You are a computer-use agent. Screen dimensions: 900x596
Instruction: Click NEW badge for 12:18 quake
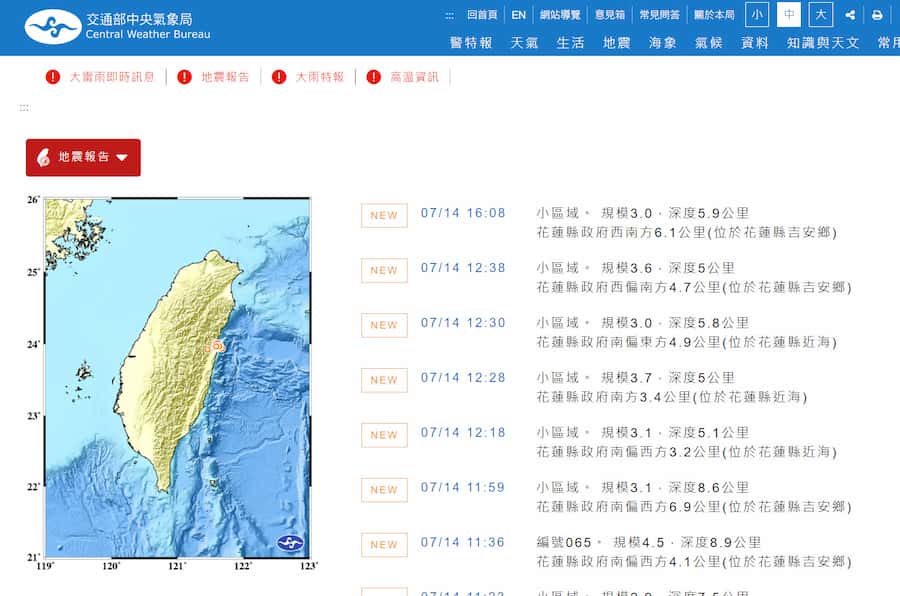(384, 435)
